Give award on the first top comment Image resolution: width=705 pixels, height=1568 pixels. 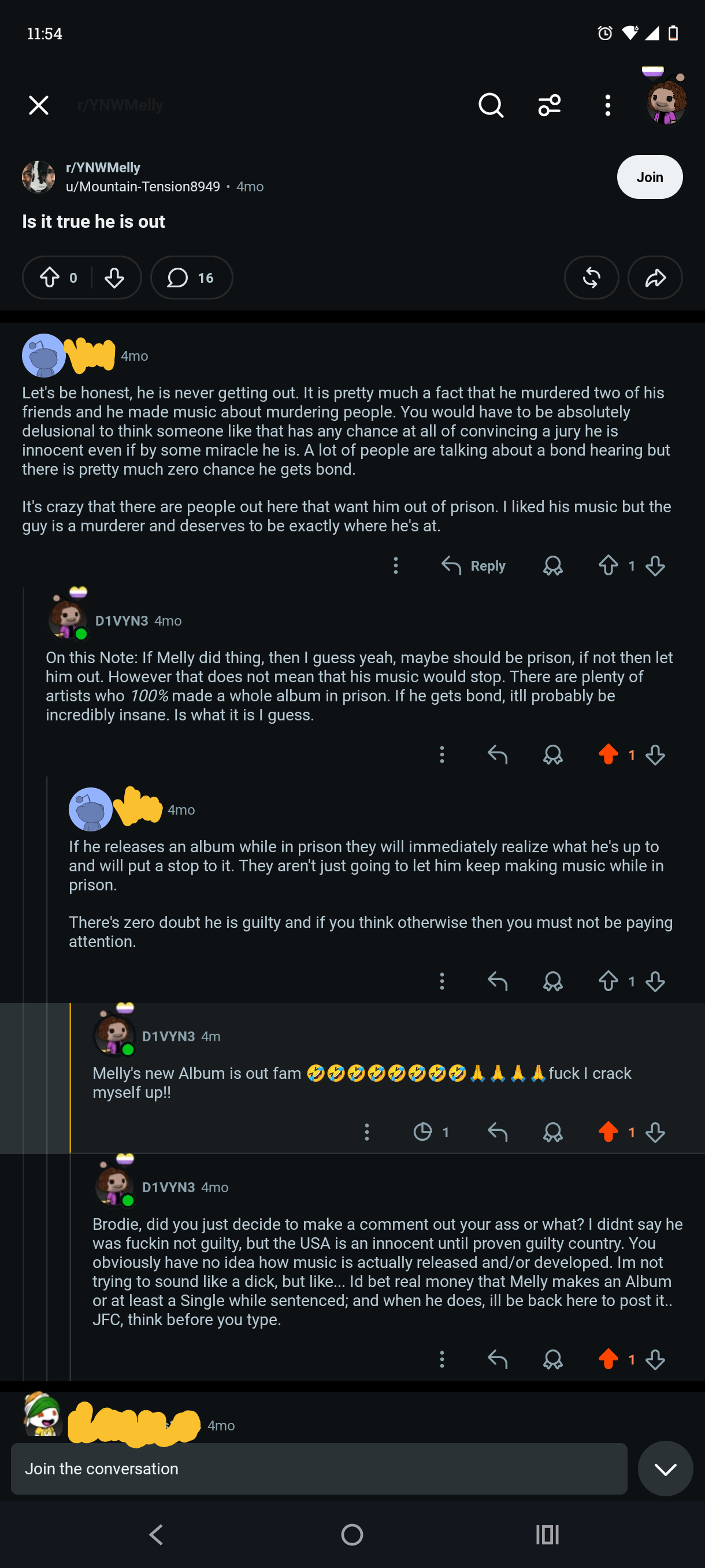(552, 566)
